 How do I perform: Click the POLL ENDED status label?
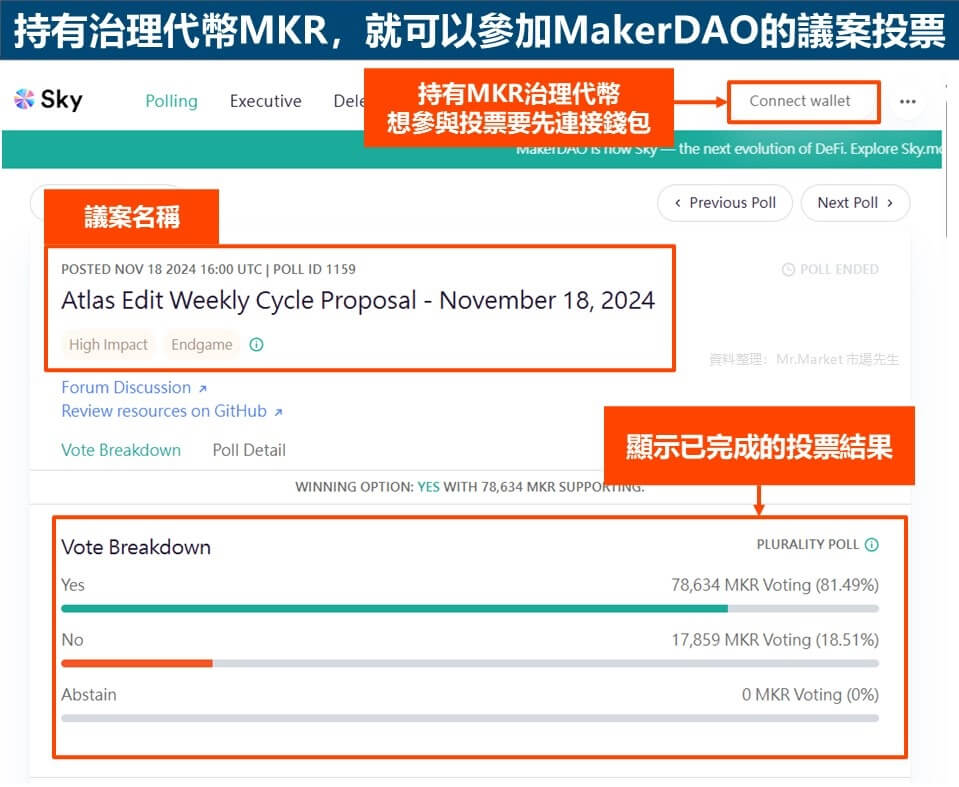click(831, 270)
